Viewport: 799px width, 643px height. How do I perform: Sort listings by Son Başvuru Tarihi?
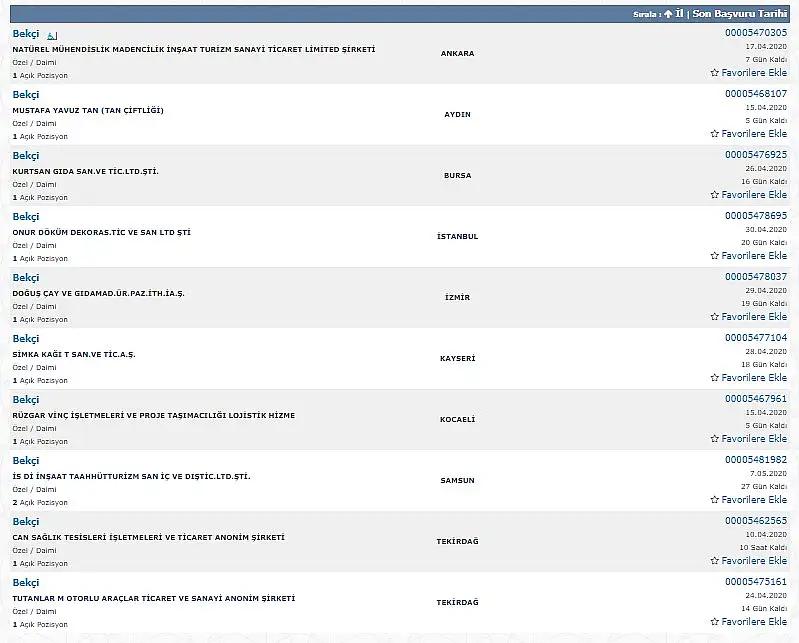(739, 14)
